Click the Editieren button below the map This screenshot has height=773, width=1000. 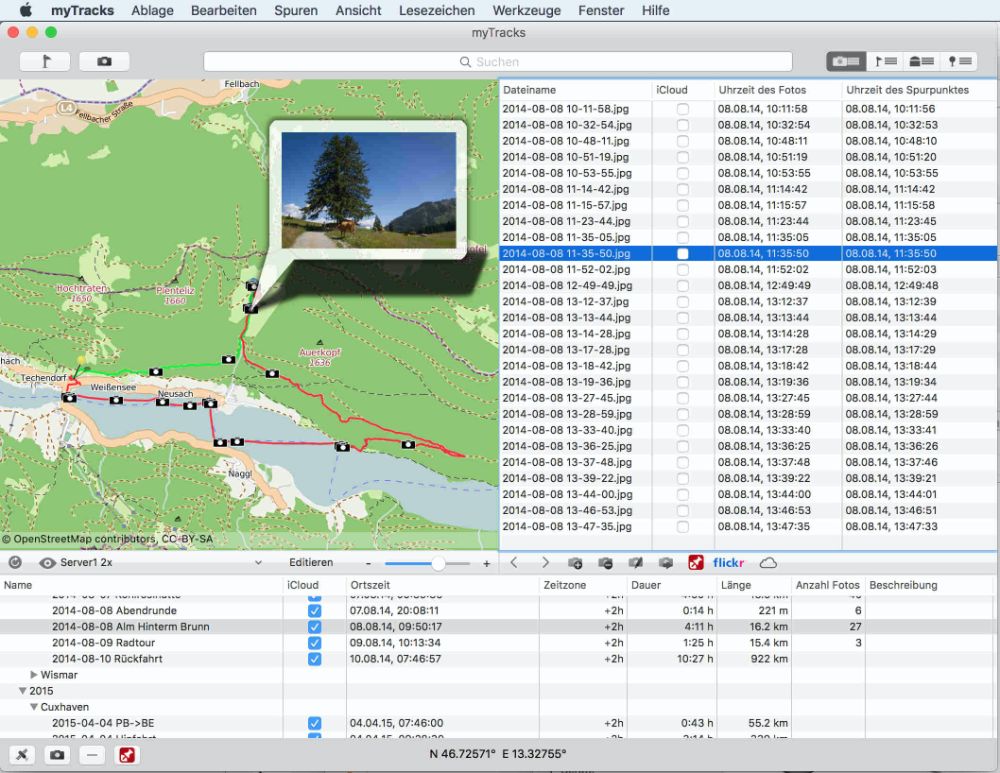click(x=311, y=563)
